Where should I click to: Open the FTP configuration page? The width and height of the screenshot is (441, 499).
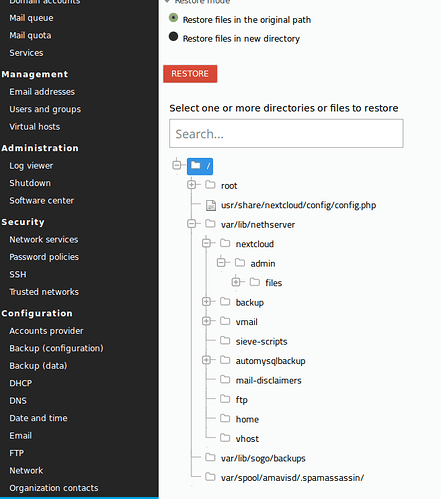(x=16, y=453)
